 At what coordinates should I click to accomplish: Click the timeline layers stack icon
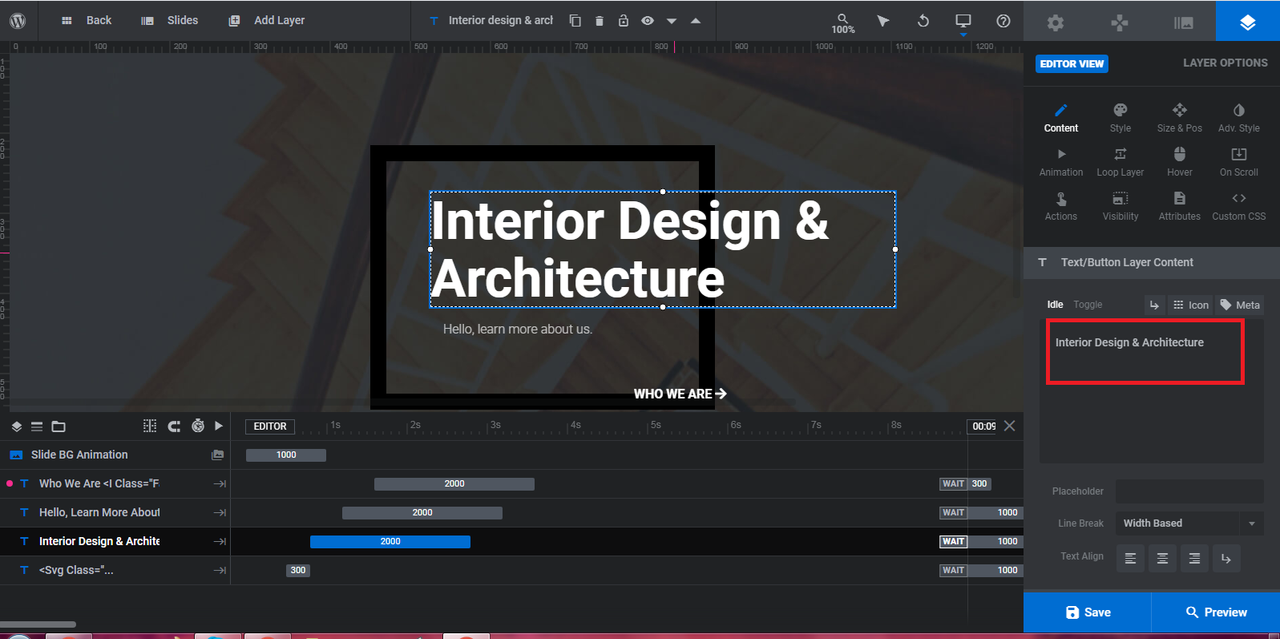point(17,426)
